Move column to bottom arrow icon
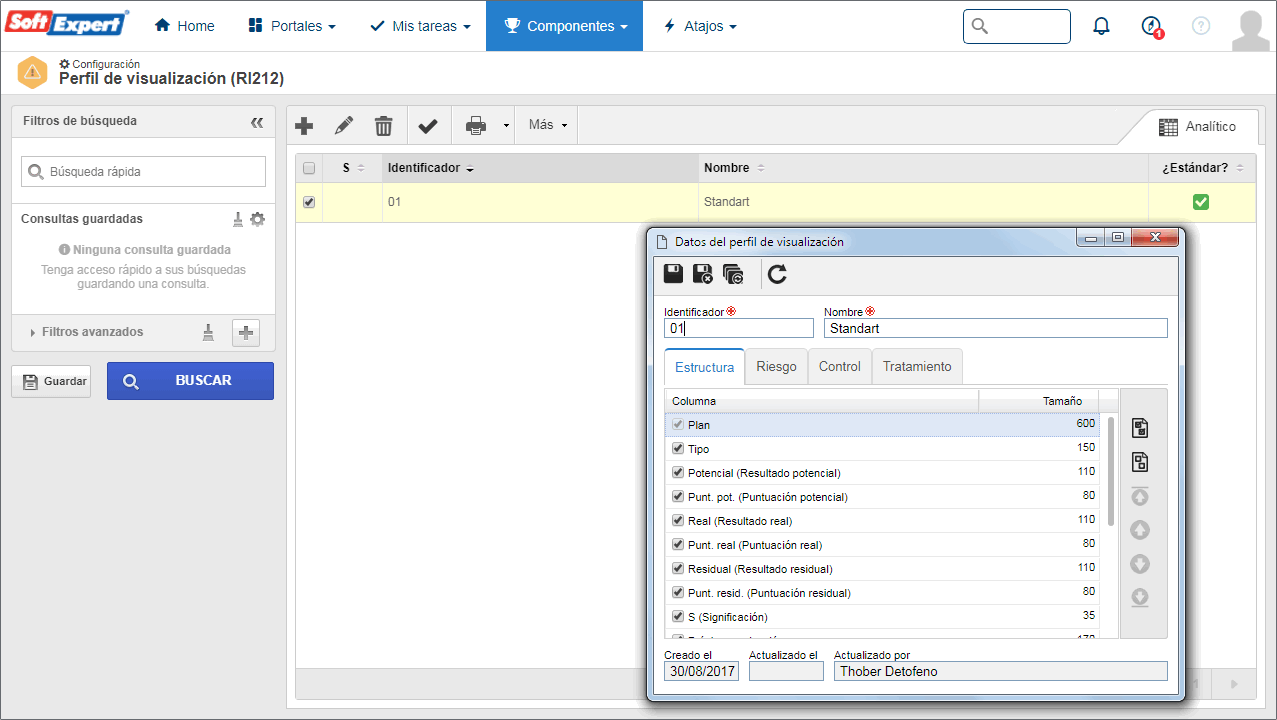 tap(1139, 598)
